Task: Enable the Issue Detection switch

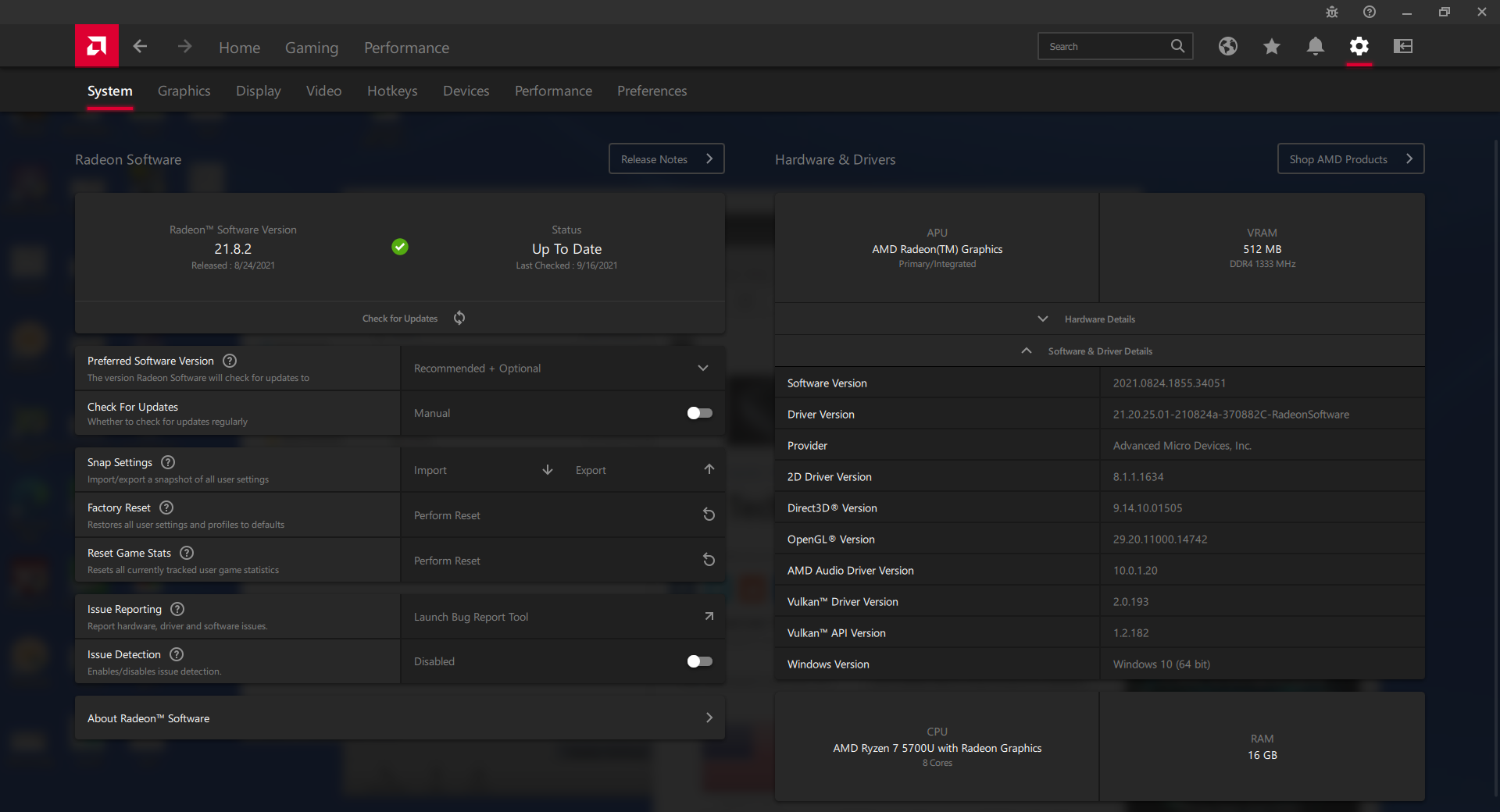Action: click(x=699, y=661)
